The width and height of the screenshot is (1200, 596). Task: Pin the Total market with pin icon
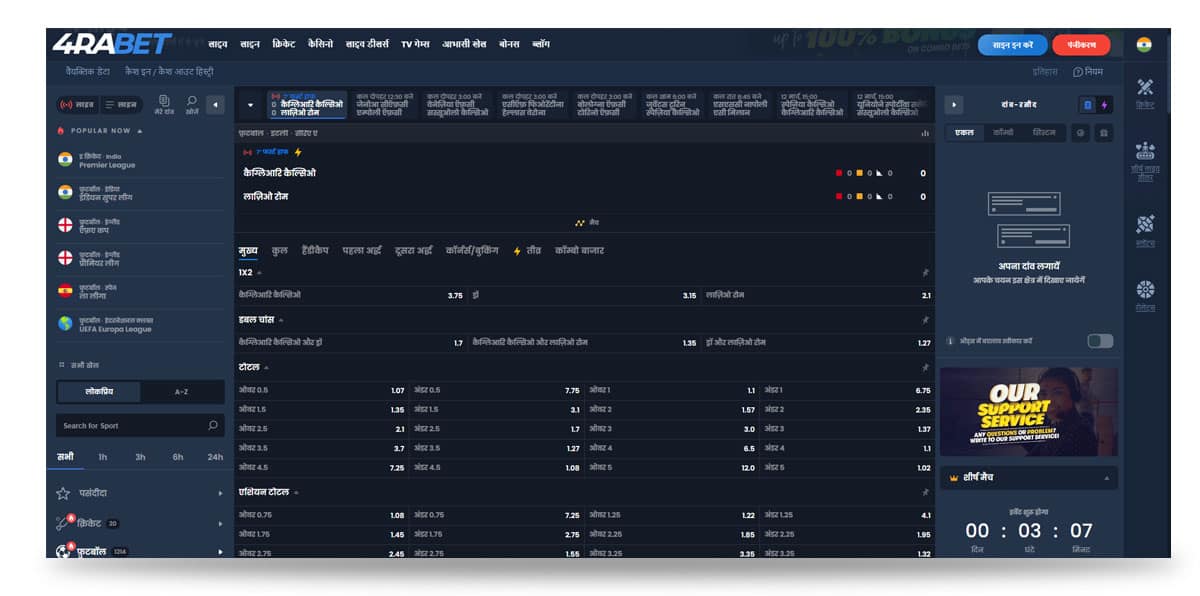(924, 367)
